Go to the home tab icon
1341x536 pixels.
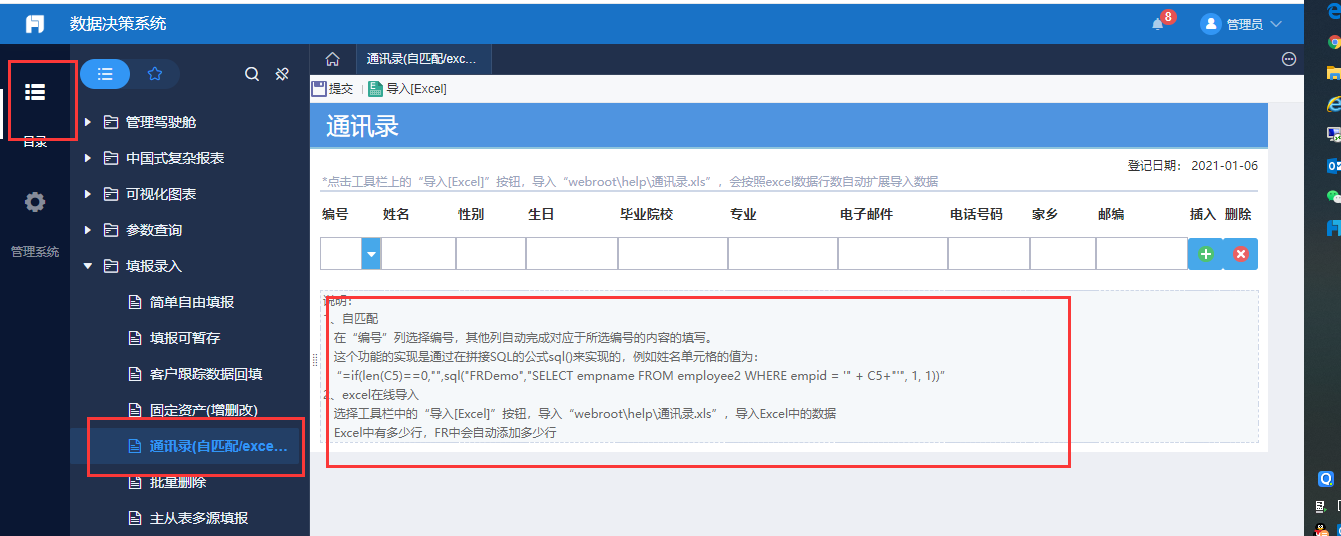tap(333, 59)
